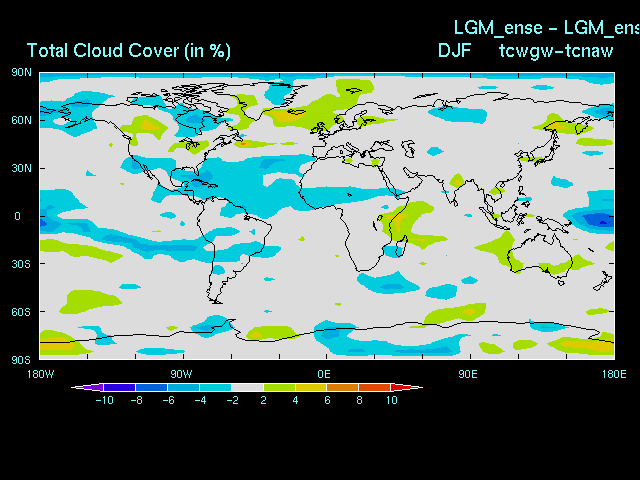The image size is (640, 480).
Task: Click the 180W longitude label
Action: point(40,374)
